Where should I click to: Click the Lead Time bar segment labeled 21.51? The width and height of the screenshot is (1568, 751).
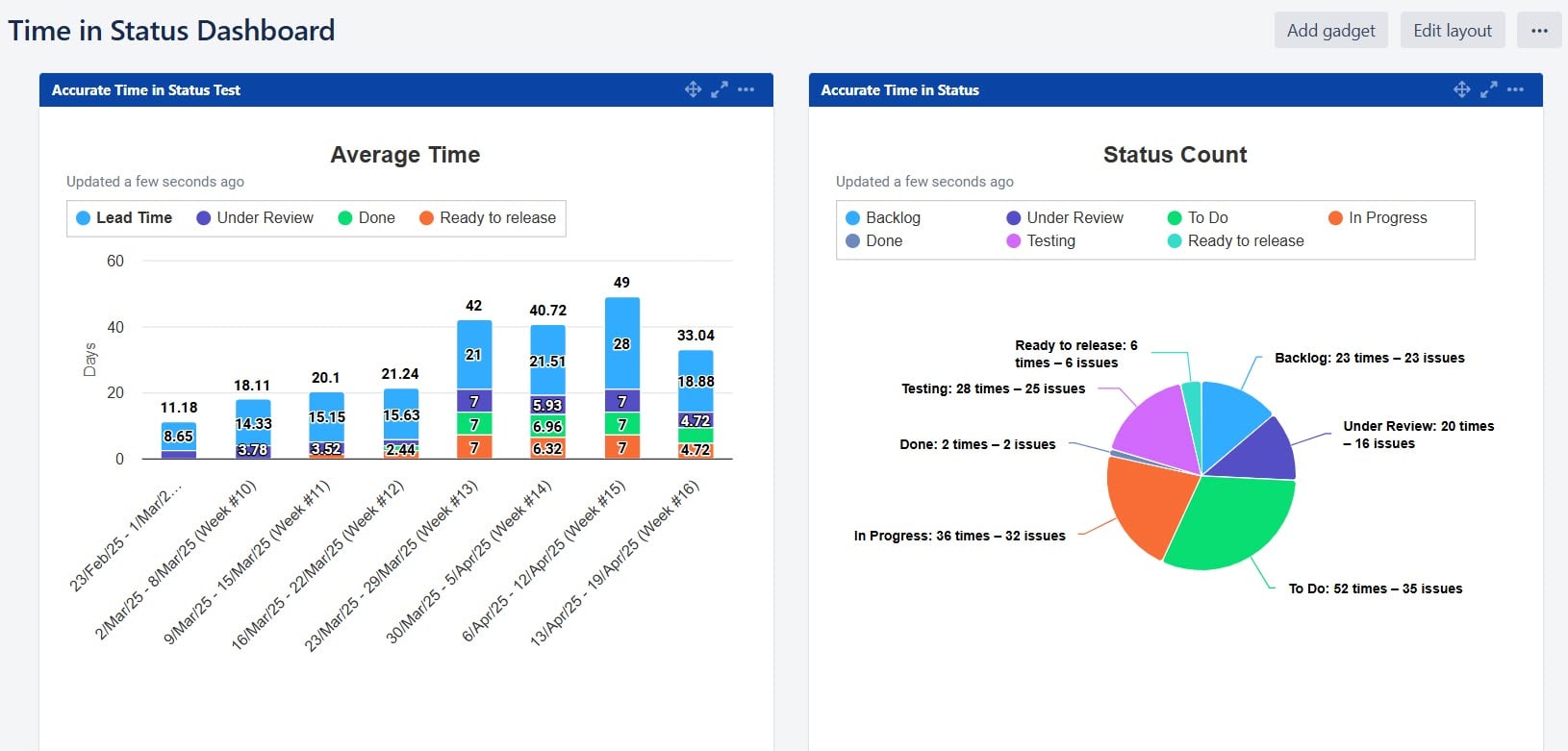(x=547, y=362)
